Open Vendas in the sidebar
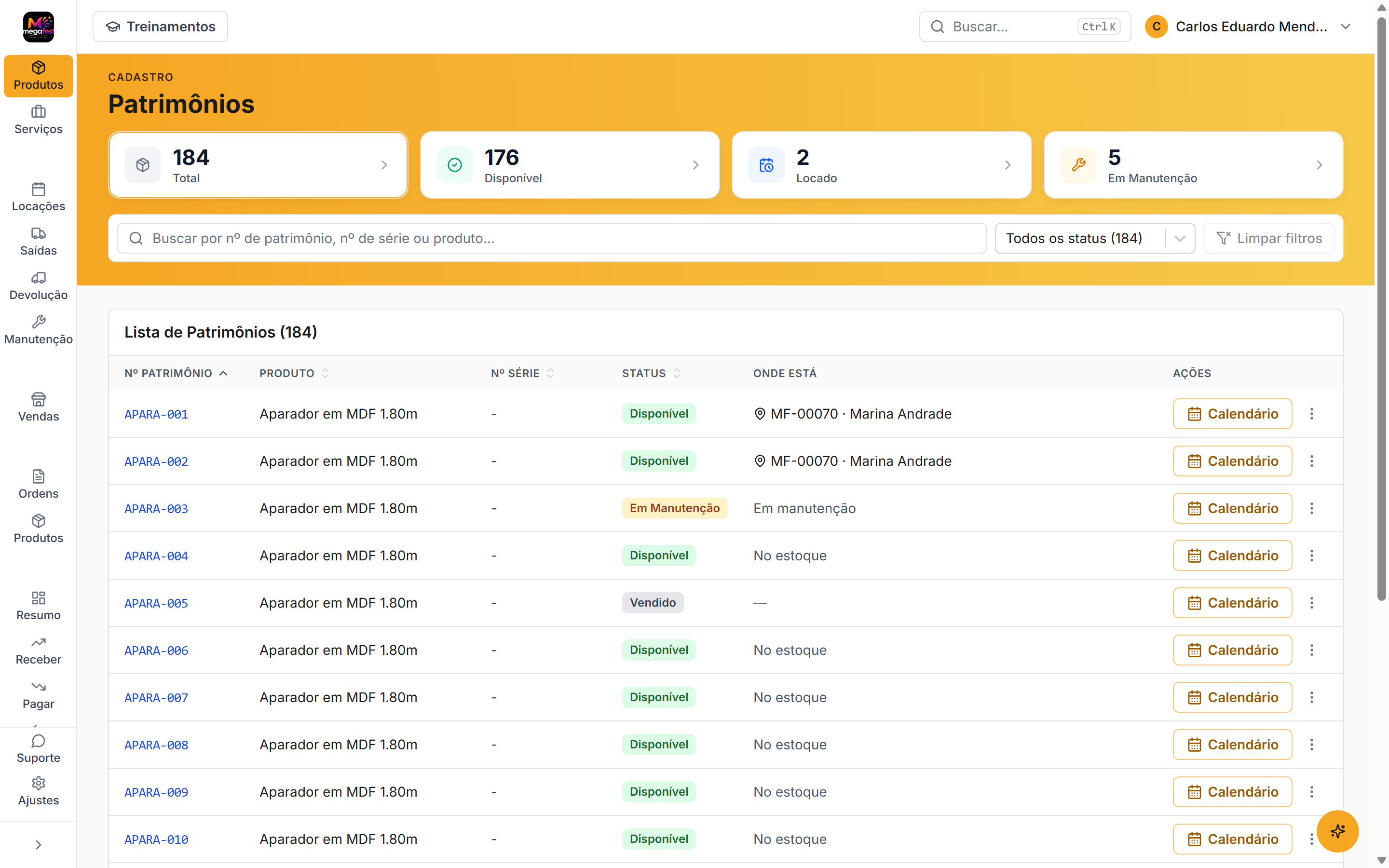 tap(39, 407)
